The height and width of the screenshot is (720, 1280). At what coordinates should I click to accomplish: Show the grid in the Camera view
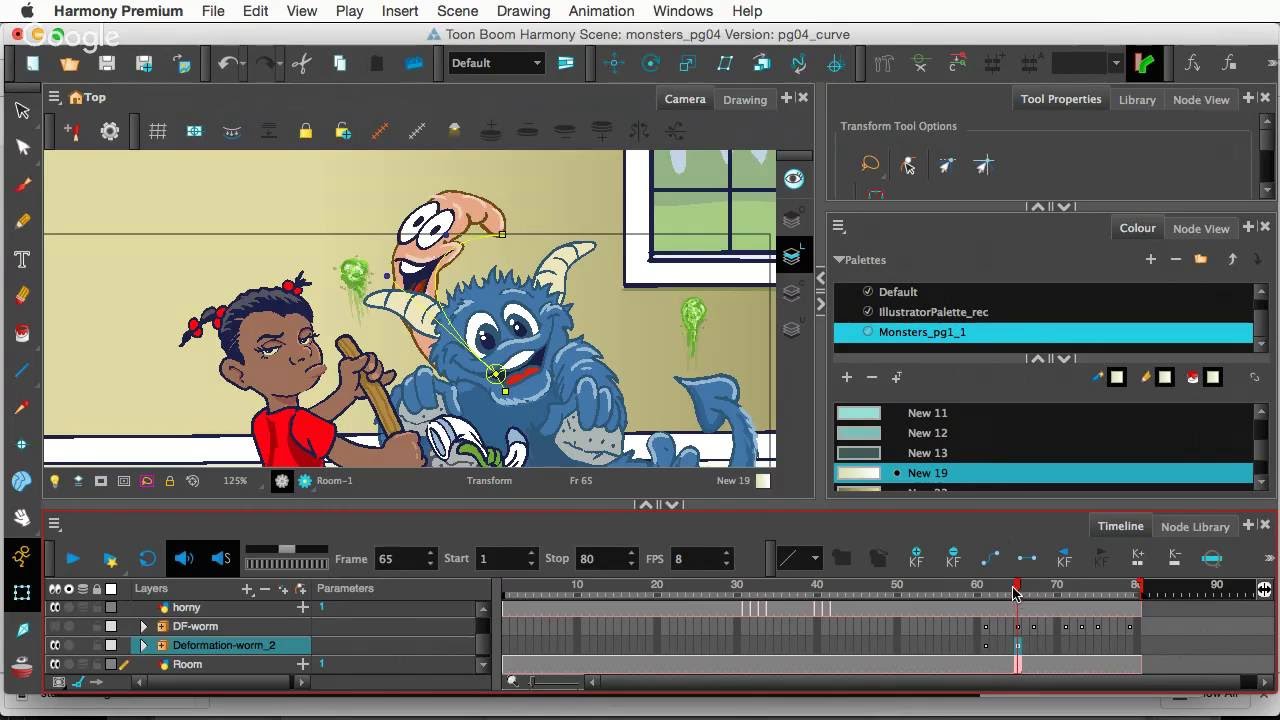157,131
